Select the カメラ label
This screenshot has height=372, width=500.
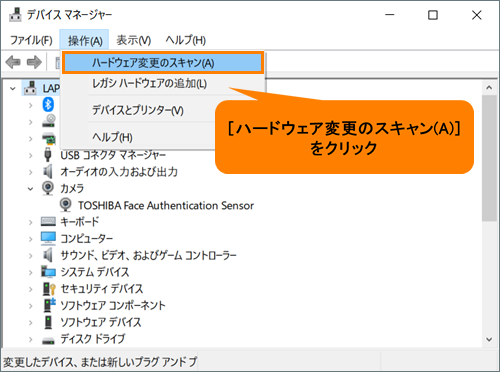[72, 188]
